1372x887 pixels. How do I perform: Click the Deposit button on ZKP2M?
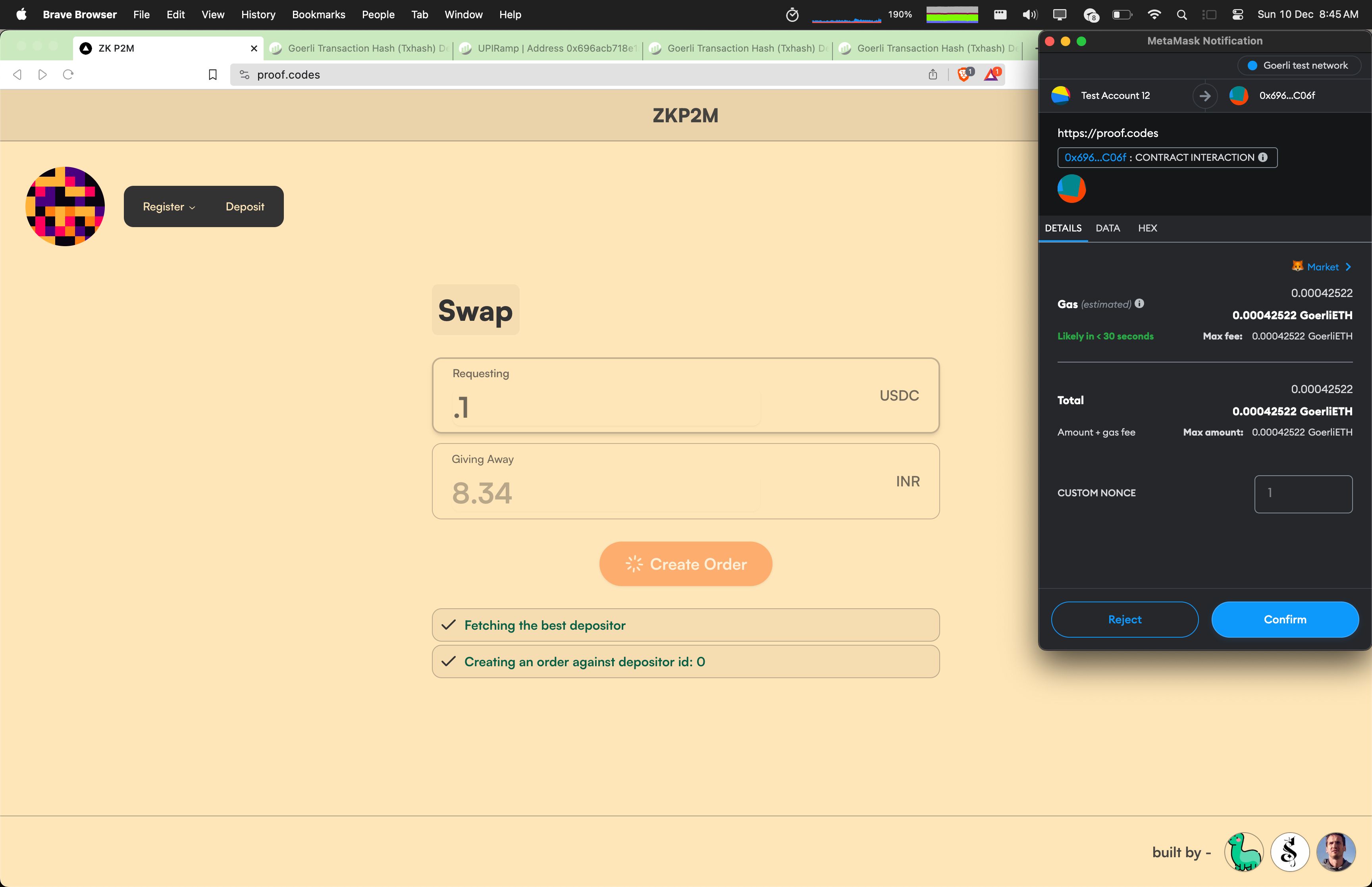tap(245, 206)
